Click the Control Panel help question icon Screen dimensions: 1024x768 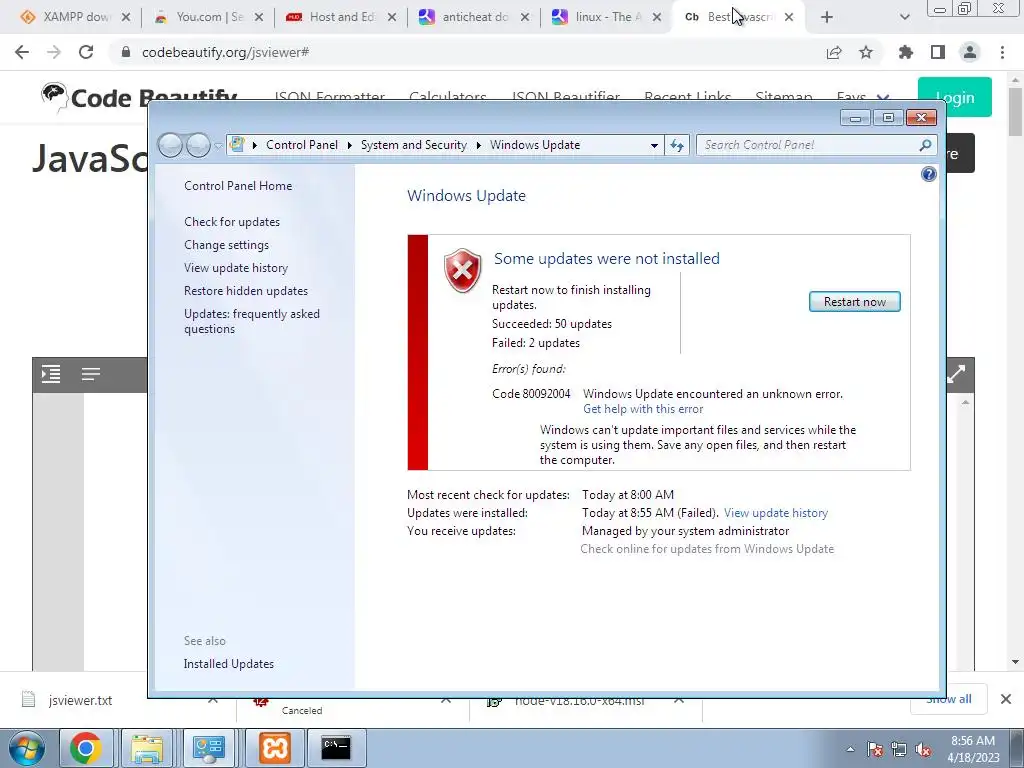pos(928,174)
